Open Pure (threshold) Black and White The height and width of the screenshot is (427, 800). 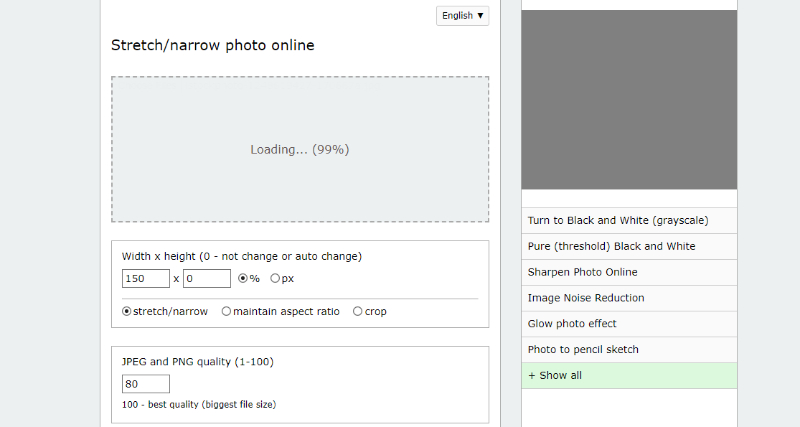[629, 246]
